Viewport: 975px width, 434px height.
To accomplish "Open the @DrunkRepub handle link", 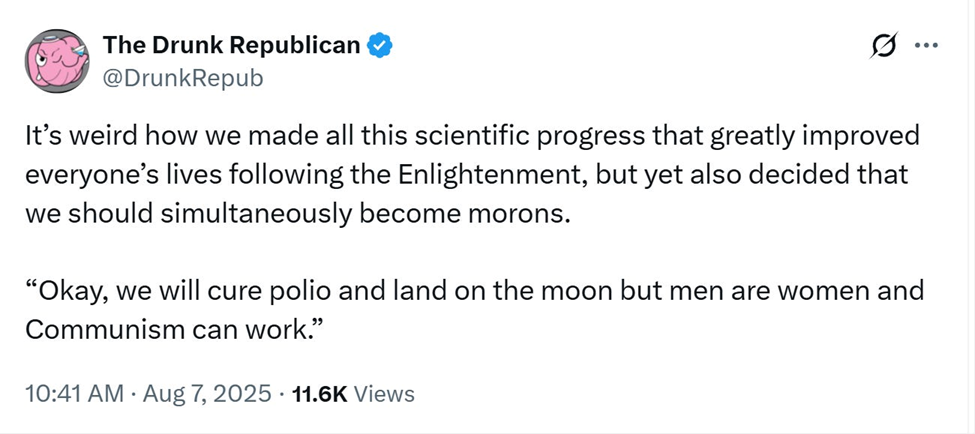I will tap(183, 77).
